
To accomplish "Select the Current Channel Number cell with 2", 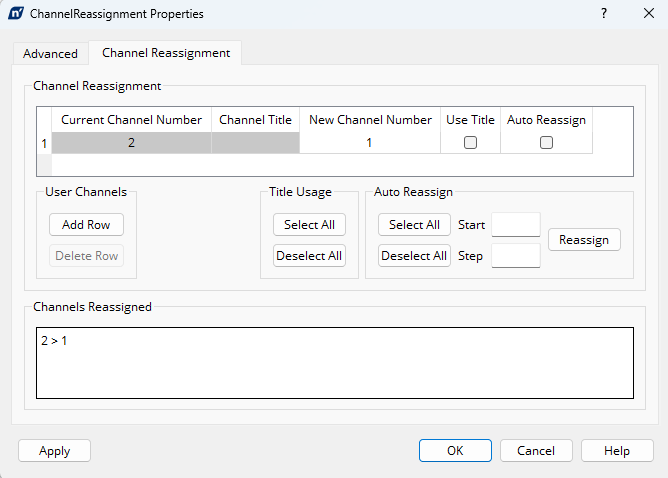I will [x=131, y=143].
